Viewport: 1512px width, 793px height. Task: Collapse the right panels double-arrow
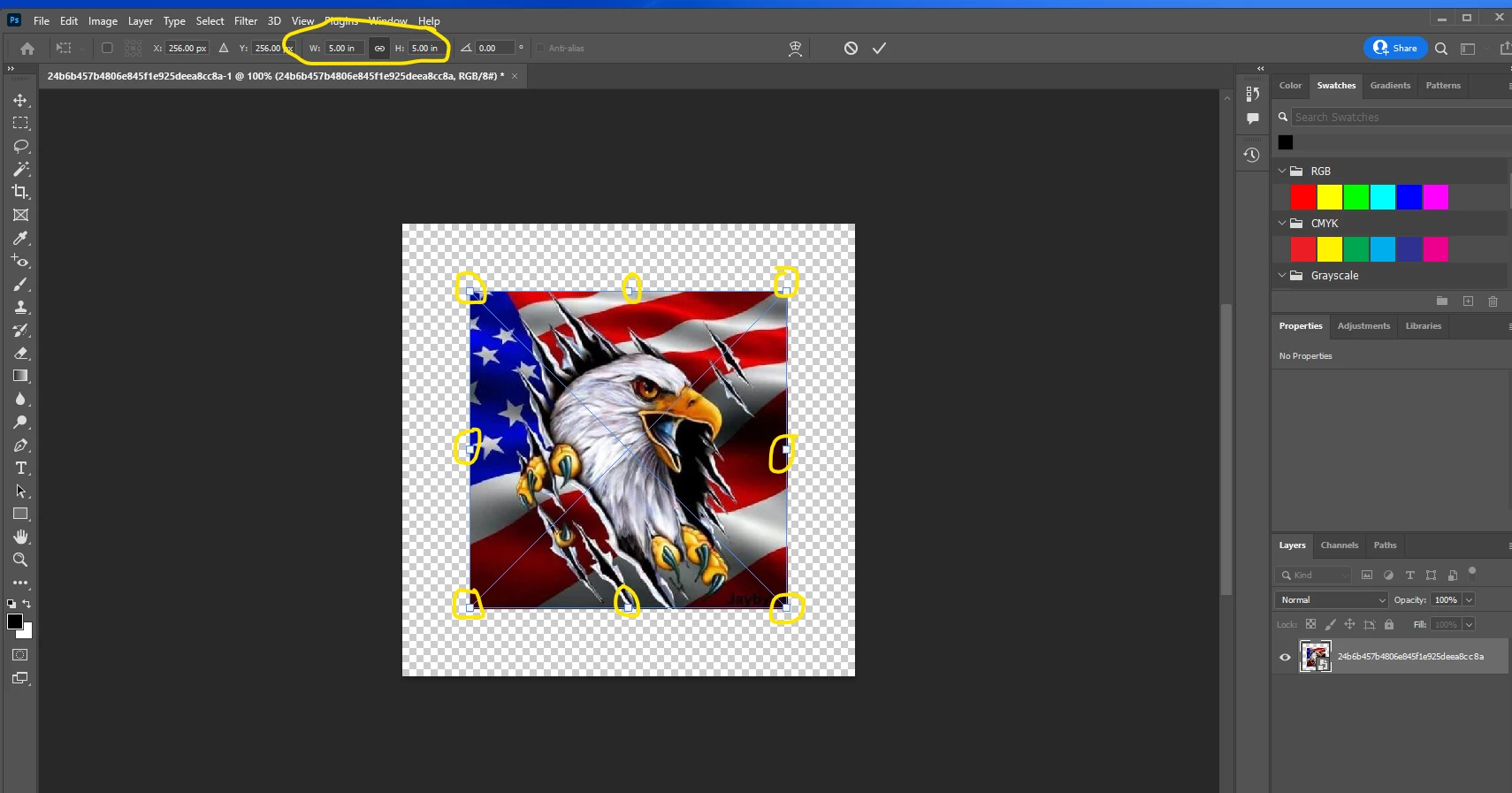1261,68
